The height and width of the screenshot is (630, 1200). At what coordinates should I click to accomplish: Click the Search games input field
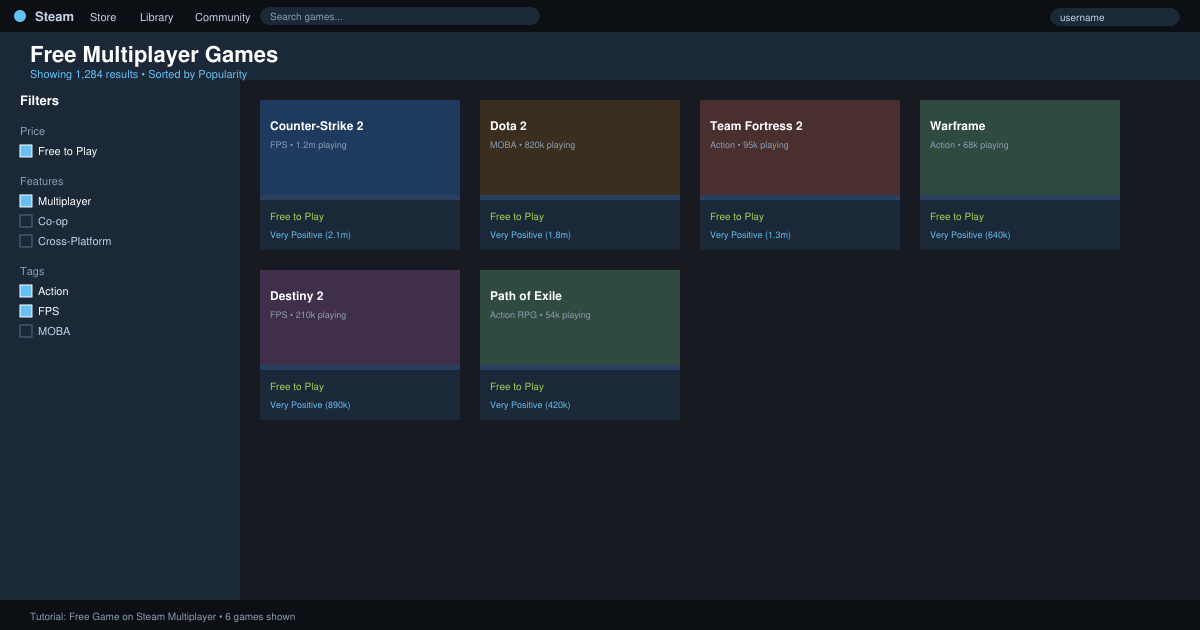click(x=400, y=16)
